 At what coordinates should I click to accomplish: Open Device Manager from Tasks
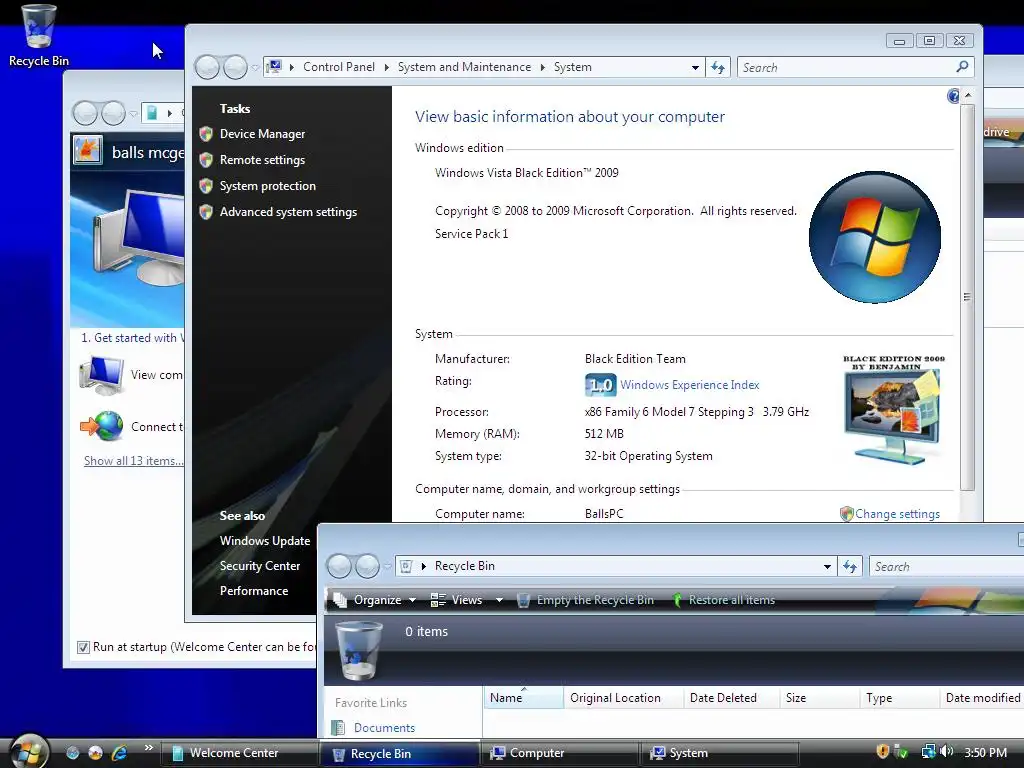point(262,134)
